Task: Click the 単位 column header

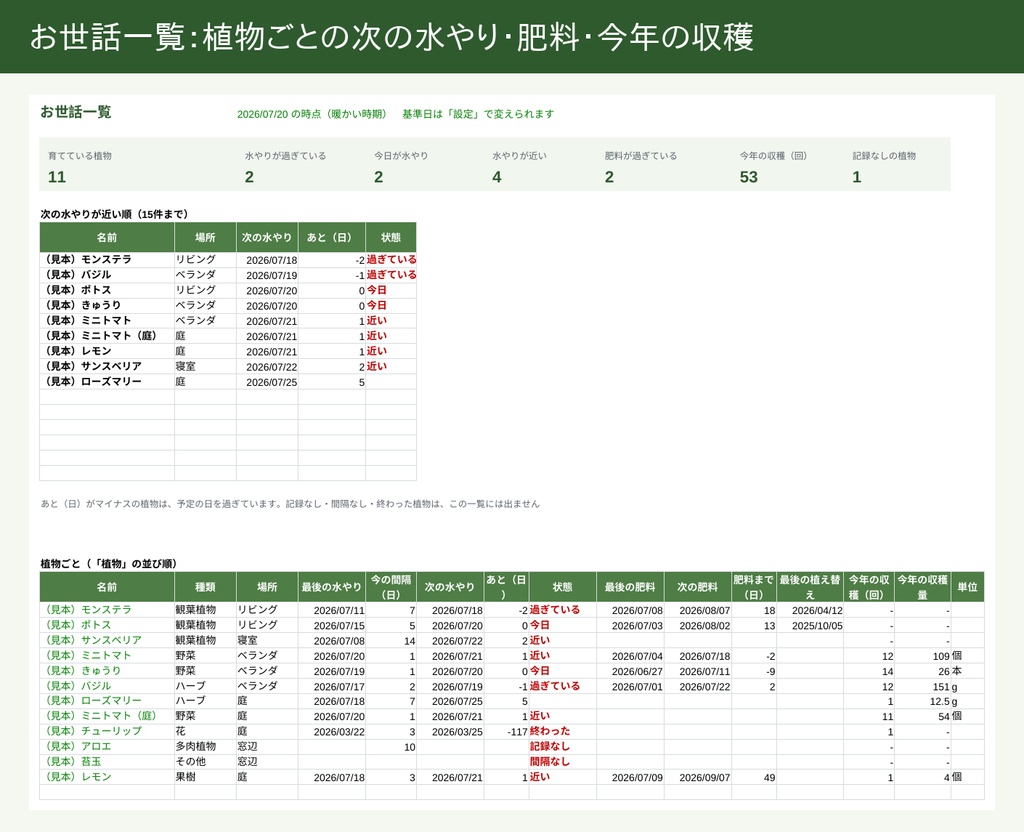Action: point(967,587)
